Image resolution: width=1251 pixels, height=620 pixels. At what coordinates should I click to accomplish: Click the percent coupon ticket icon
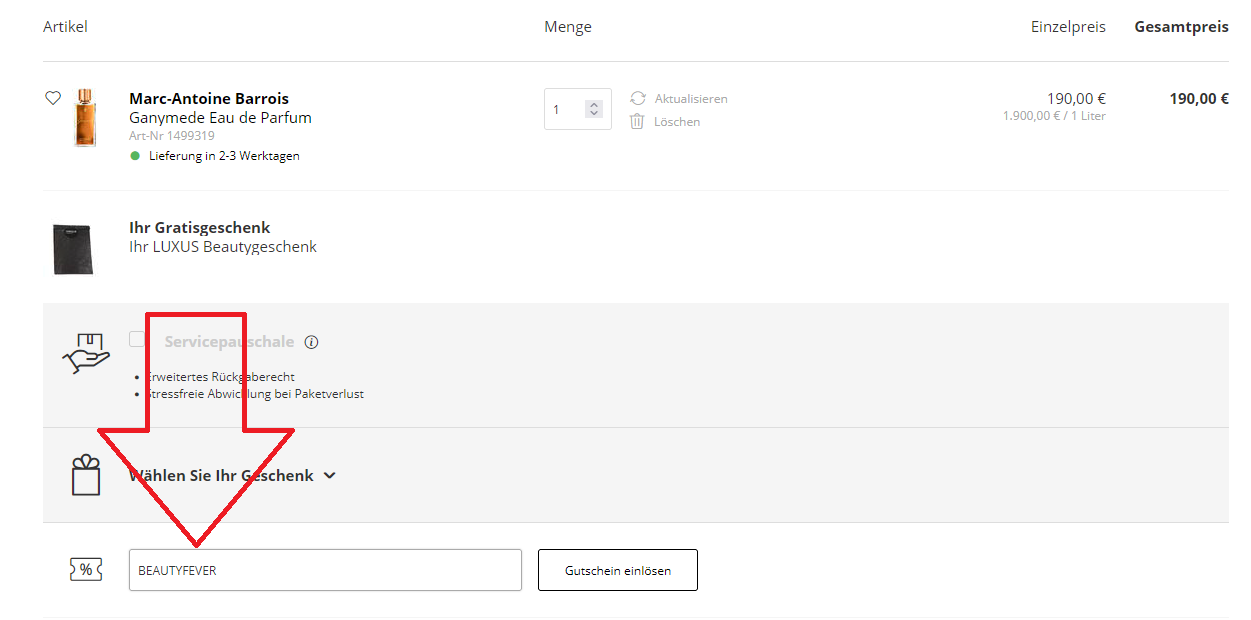click(x=86, y=570)
